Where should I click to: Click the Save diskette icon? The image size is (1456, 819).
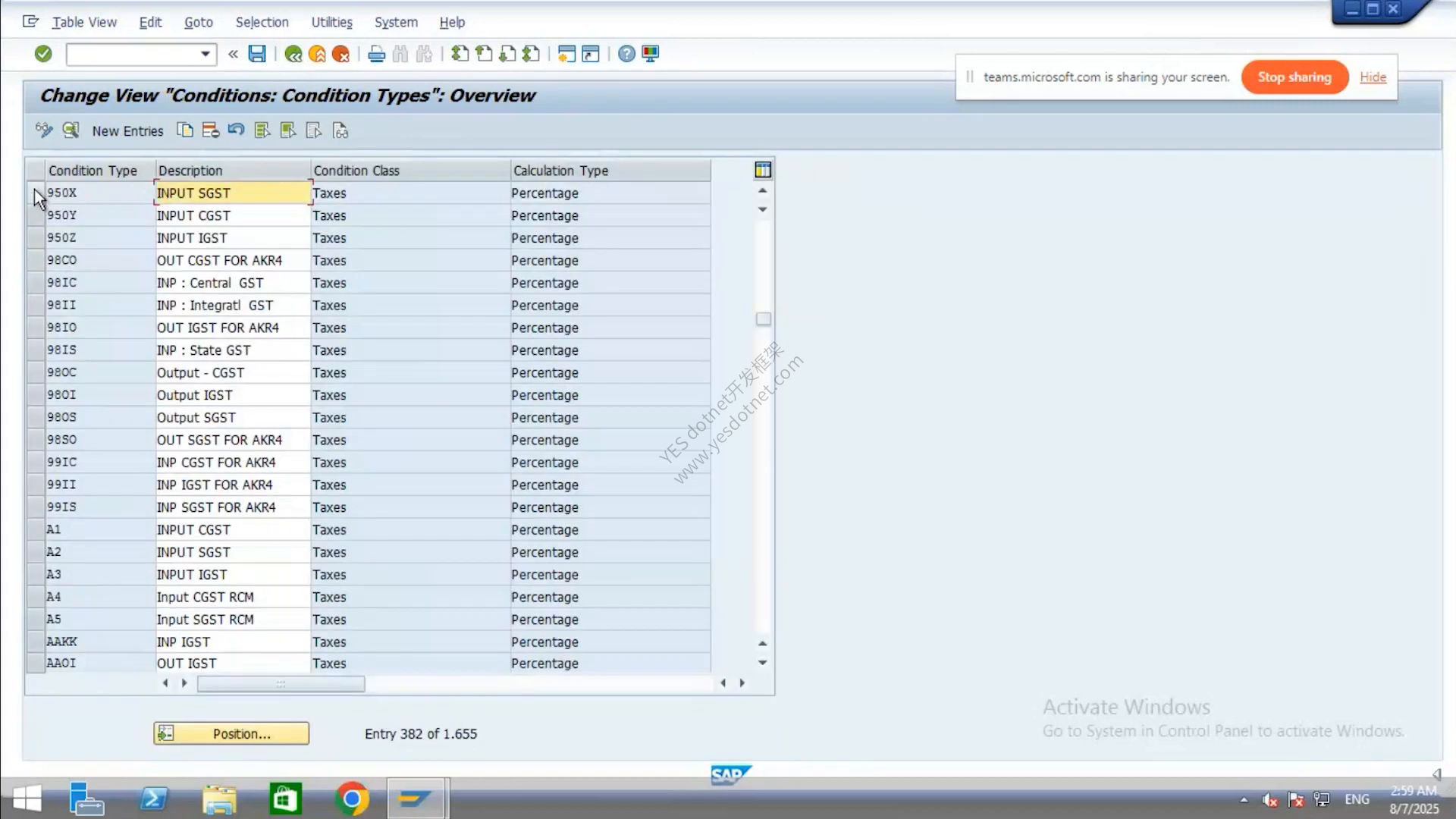257,54
